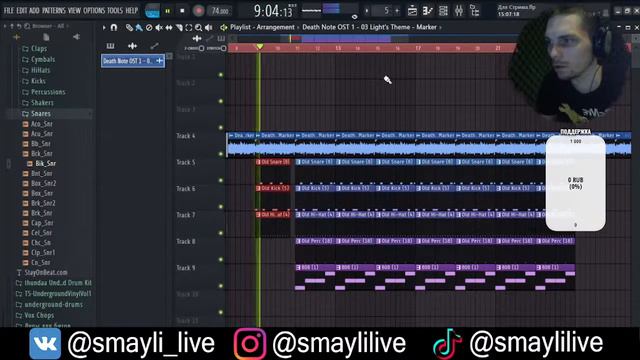This screenshot has width=640, height=360.
Task: Mute Track 7 using its green light
Action: click(x=221, y=233)
